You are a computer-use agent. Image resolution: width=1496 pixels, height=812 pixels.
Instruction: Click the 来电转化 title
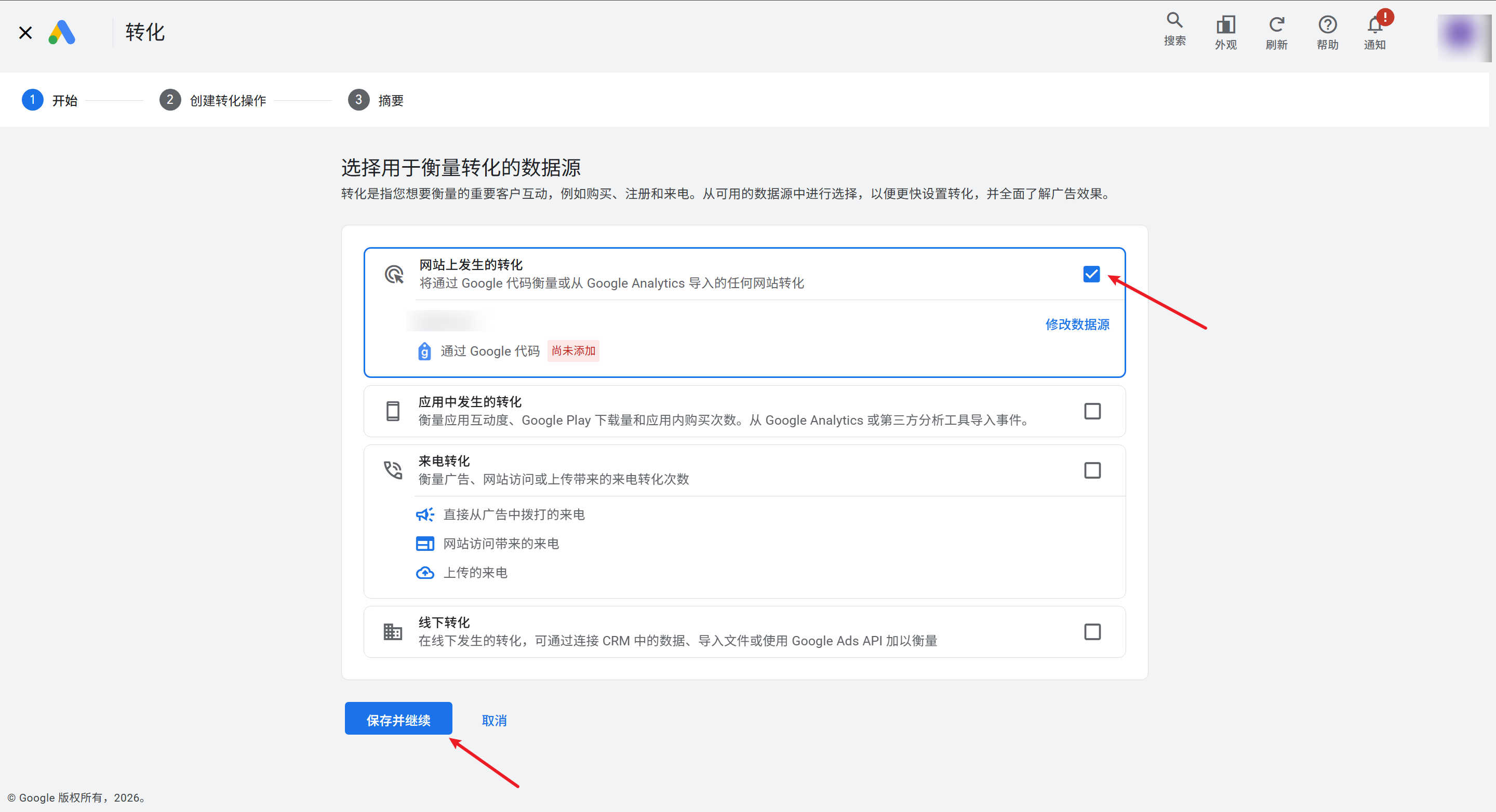tap(444, 461)
